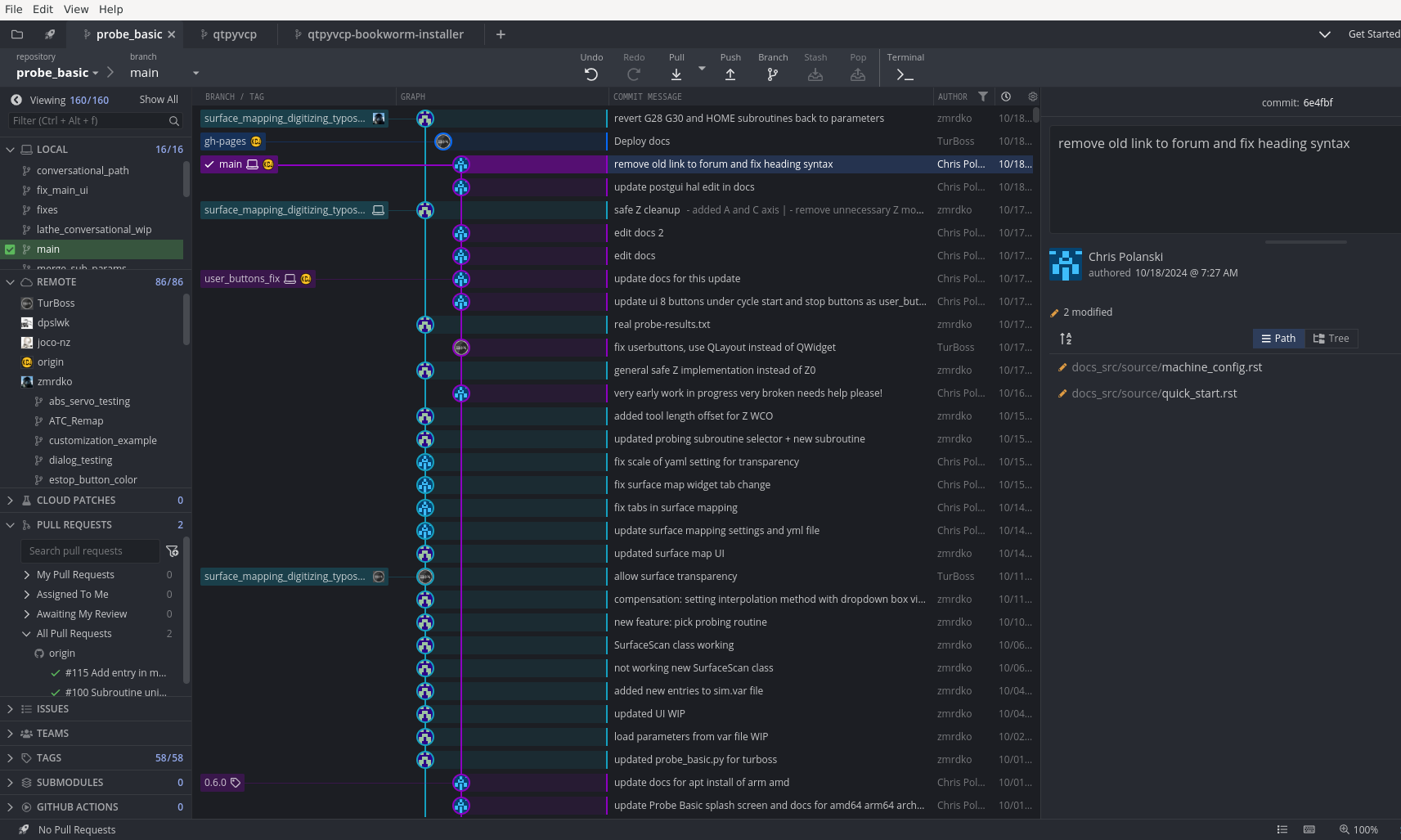Click the Search pull requests field
1401x840 pixels.
[x=90, y=551]
